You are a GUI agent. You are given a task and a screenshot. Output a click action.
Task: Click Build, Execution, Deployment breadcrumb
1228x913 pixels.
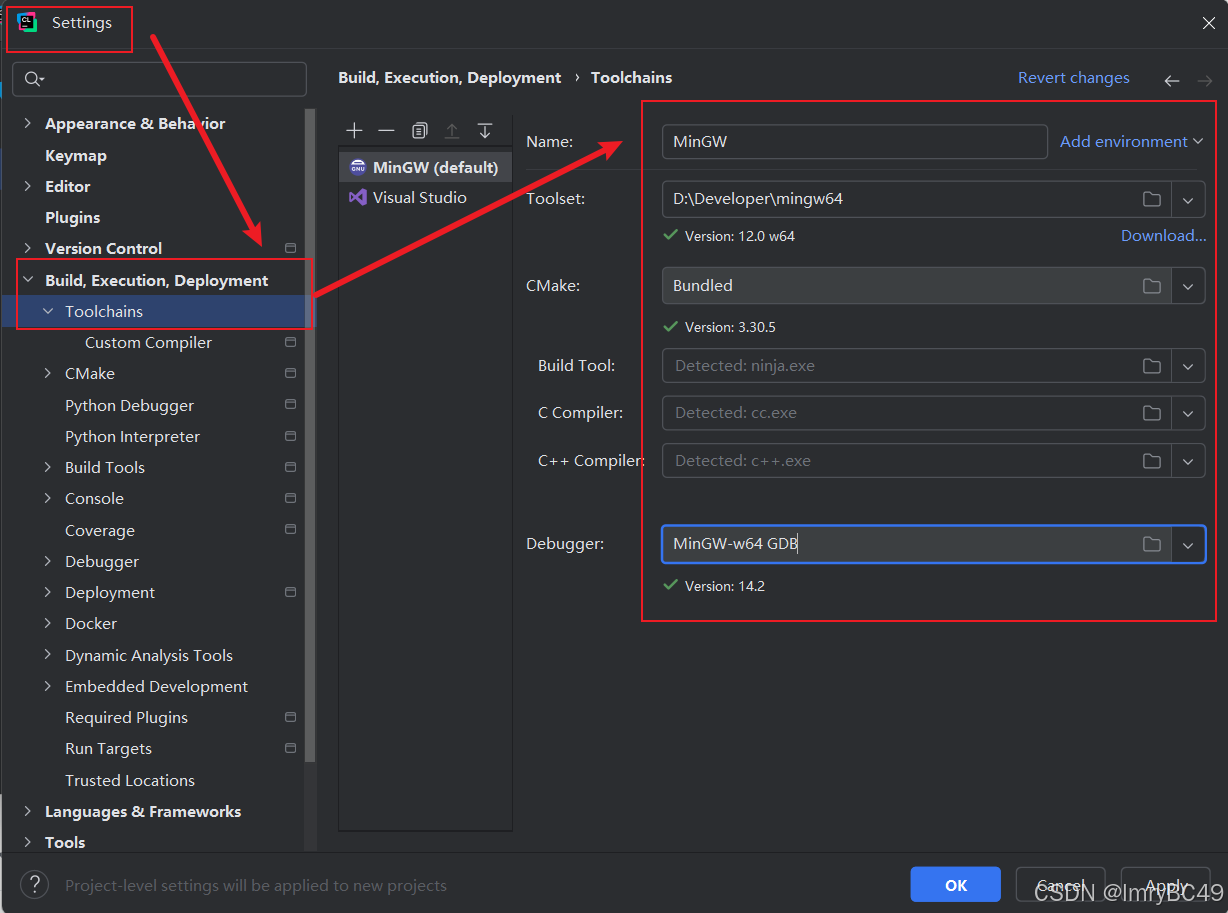click(x=450, y=78)
